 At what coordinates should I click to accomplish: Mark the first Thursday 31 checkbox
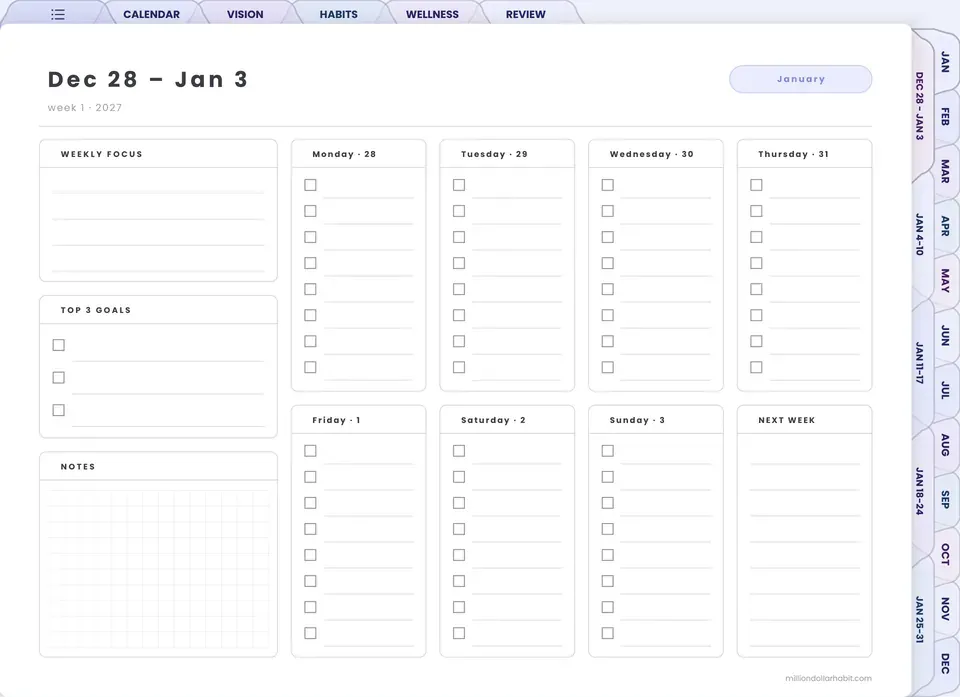pos(756,185)
